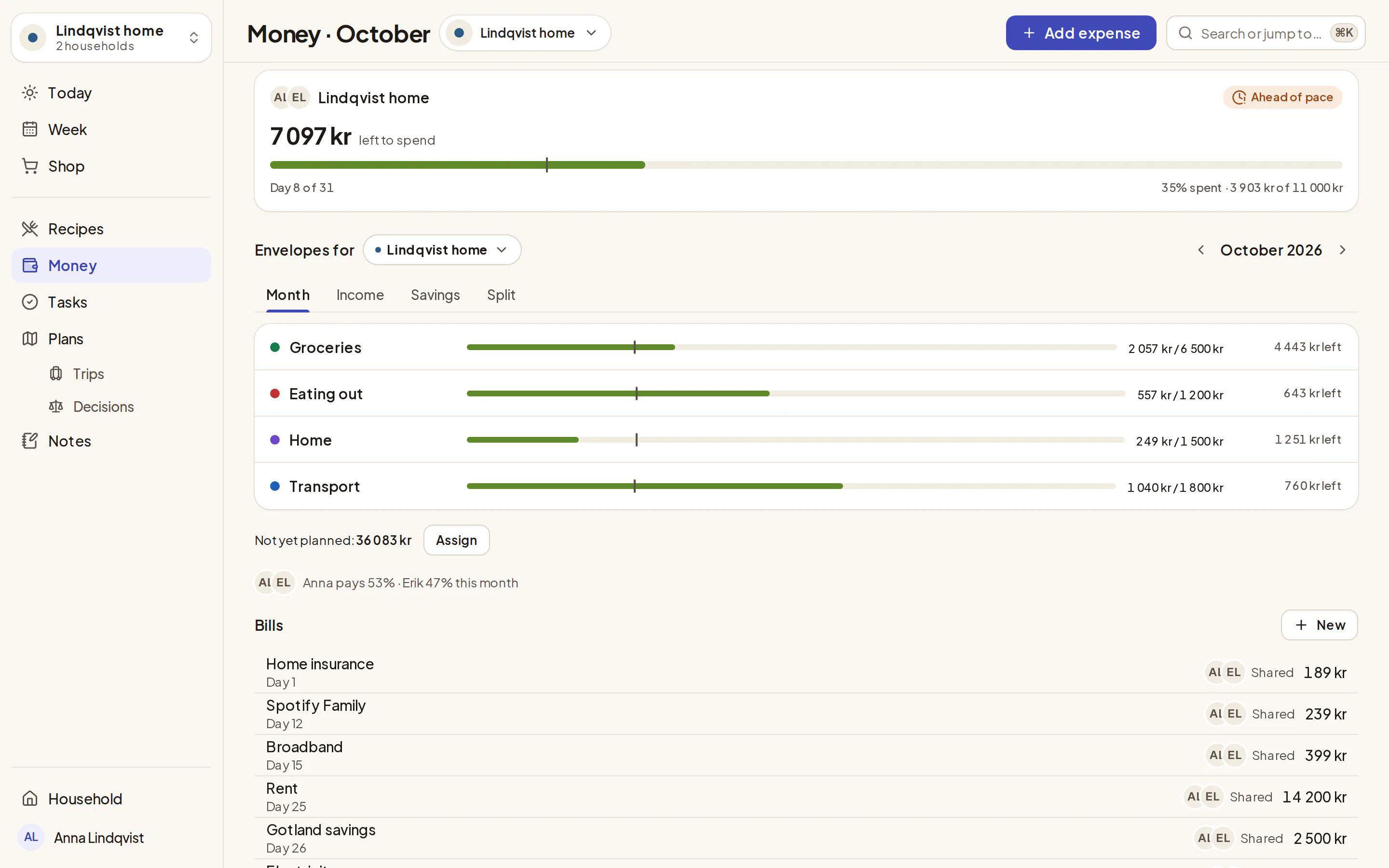
Task: Click the Tasks checkmark icon
Action: point(30,302)
